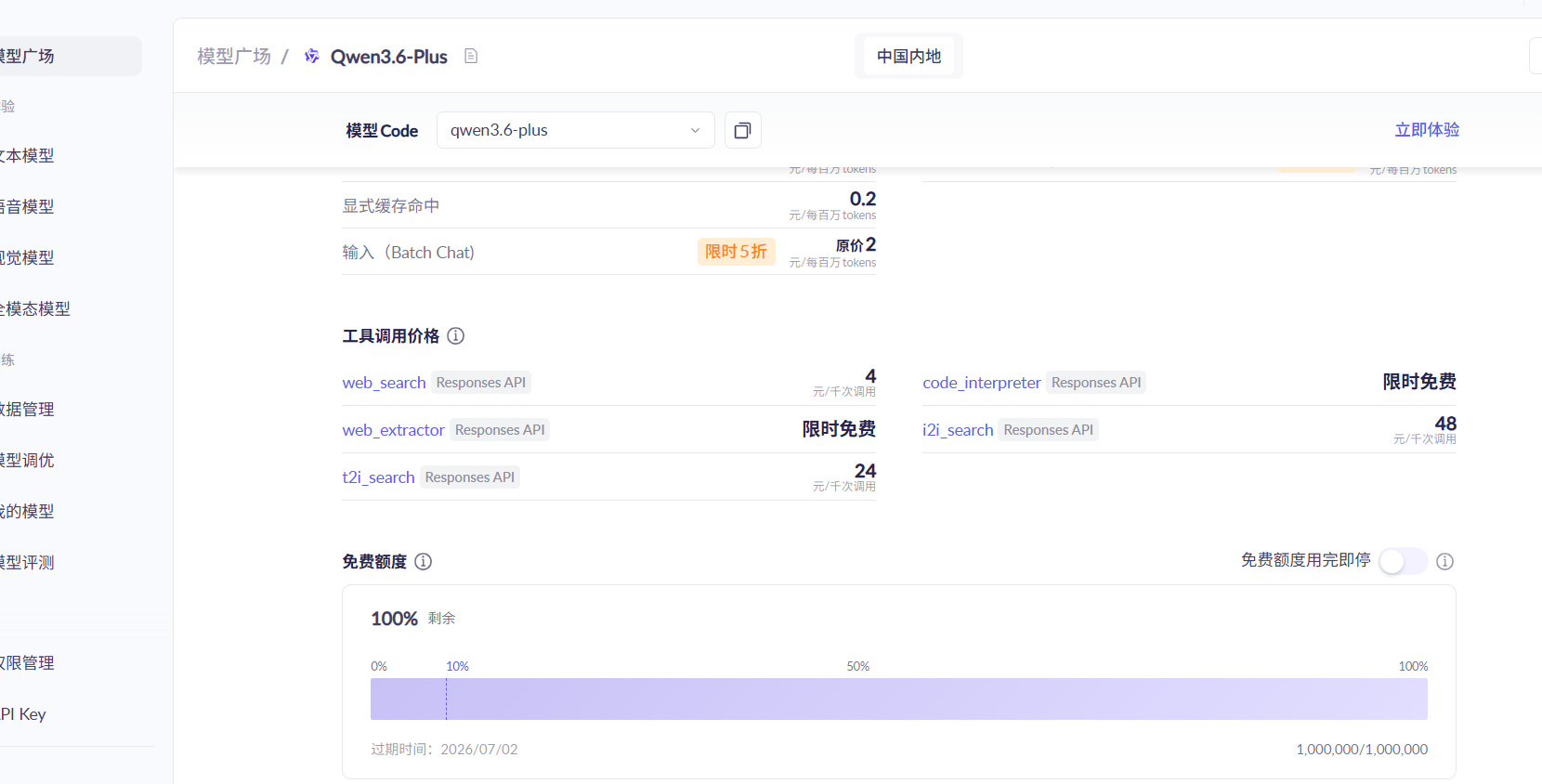
Task: Open 模型评测 in the sidebar
Action: point(28,563)
